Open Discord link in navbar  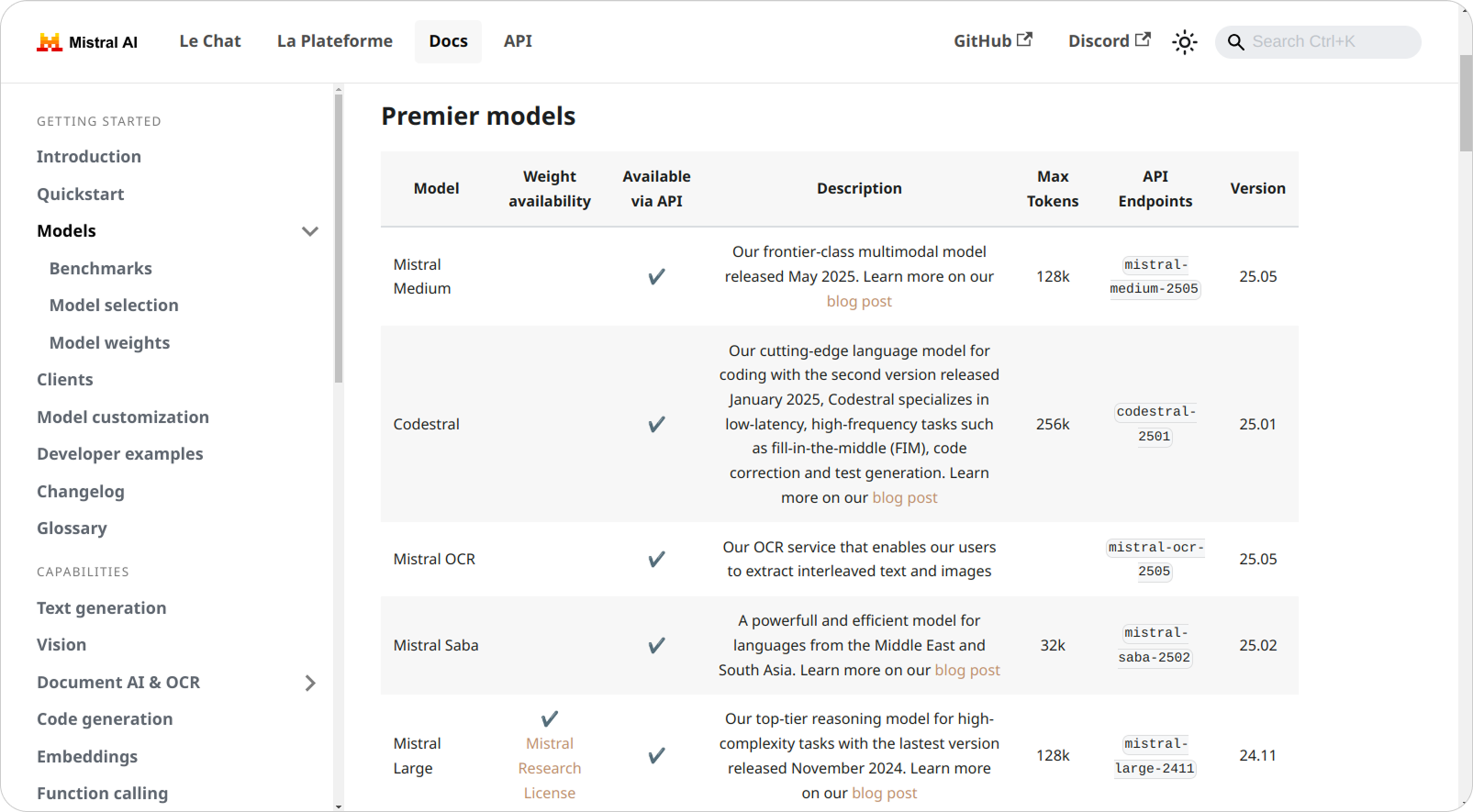coord(1109,41)
